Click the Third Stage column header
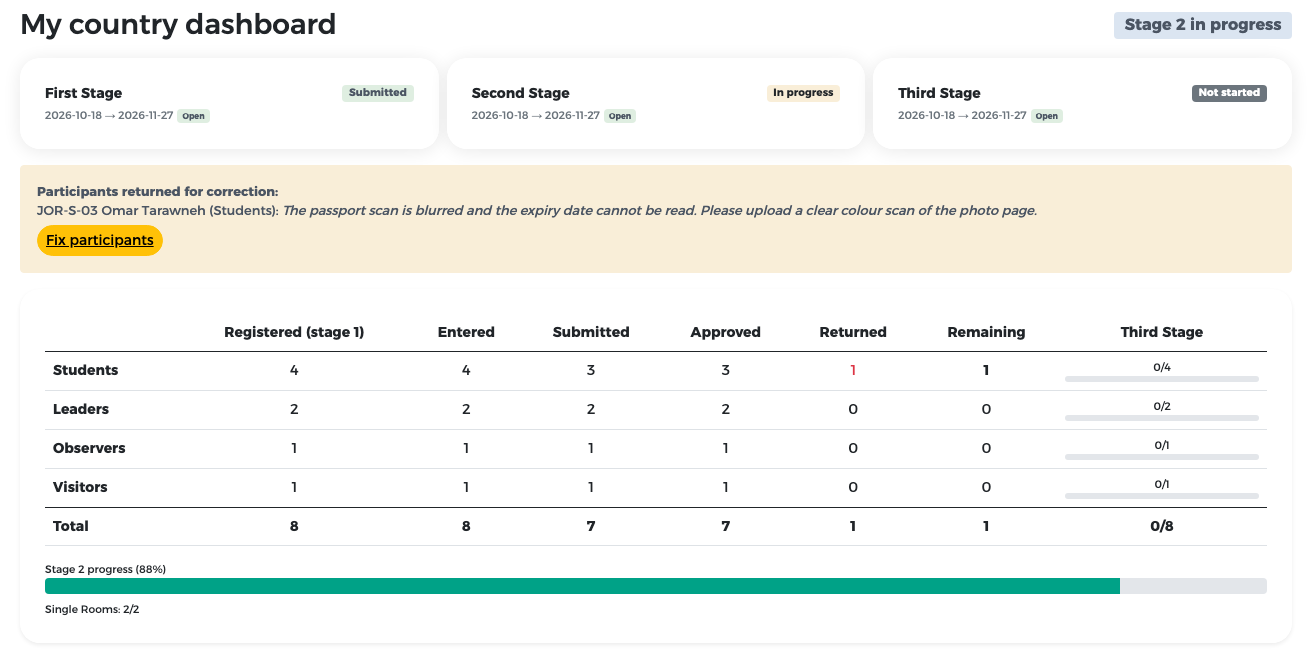Viewport: 1312px width, 651px height. [x=1162, y=332]
